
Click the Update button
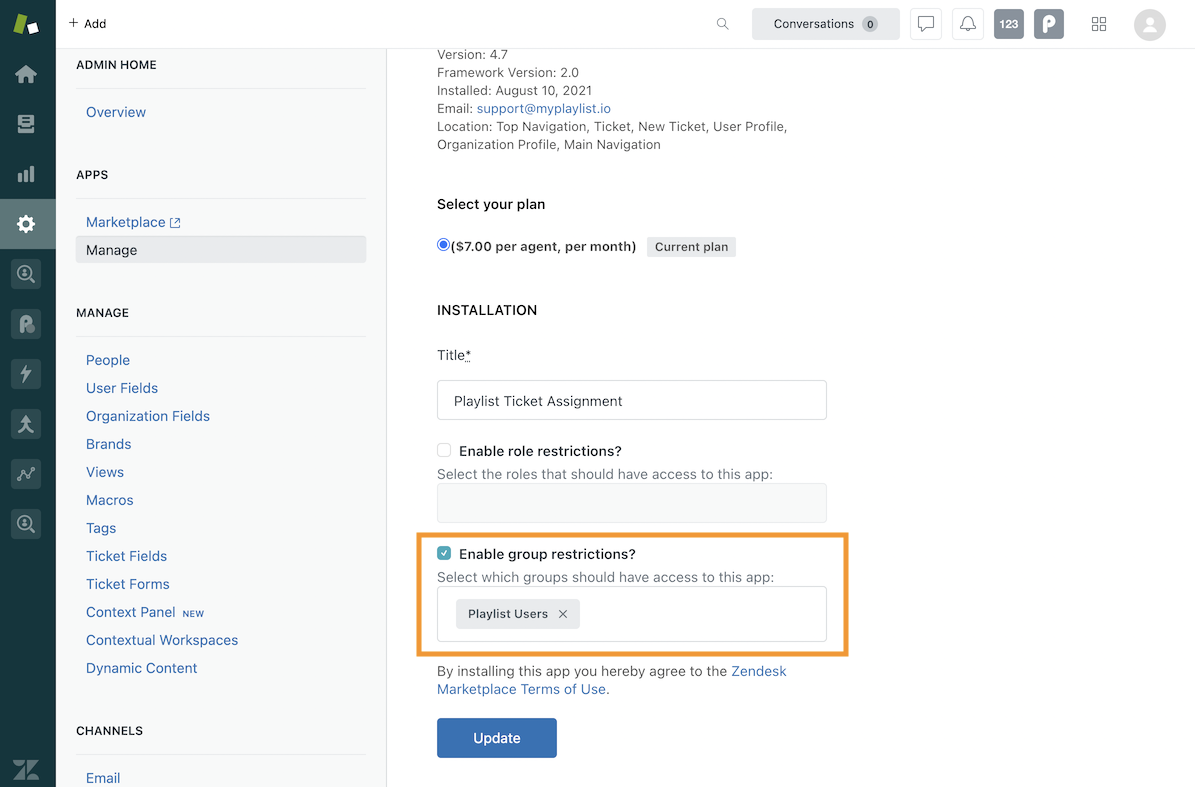(496, 738)
